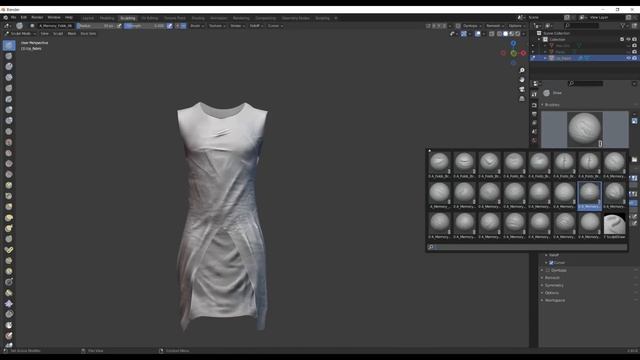Screen dimensions: 640x360
Task: Select the Draw Sharp sculpt brush
Action: point(9,56)
